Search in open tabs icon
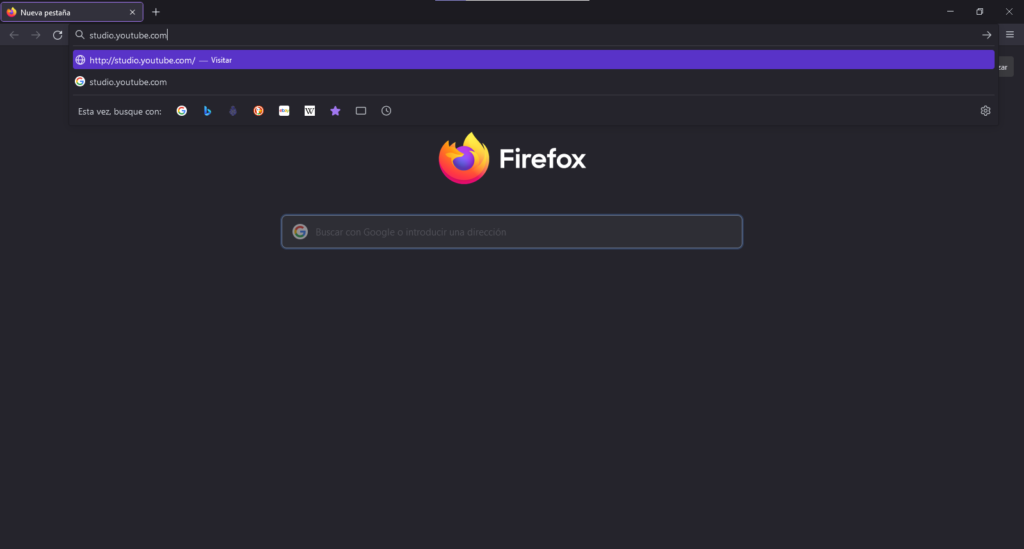Viewport: 1024px width, 549px height. [360, 111]
